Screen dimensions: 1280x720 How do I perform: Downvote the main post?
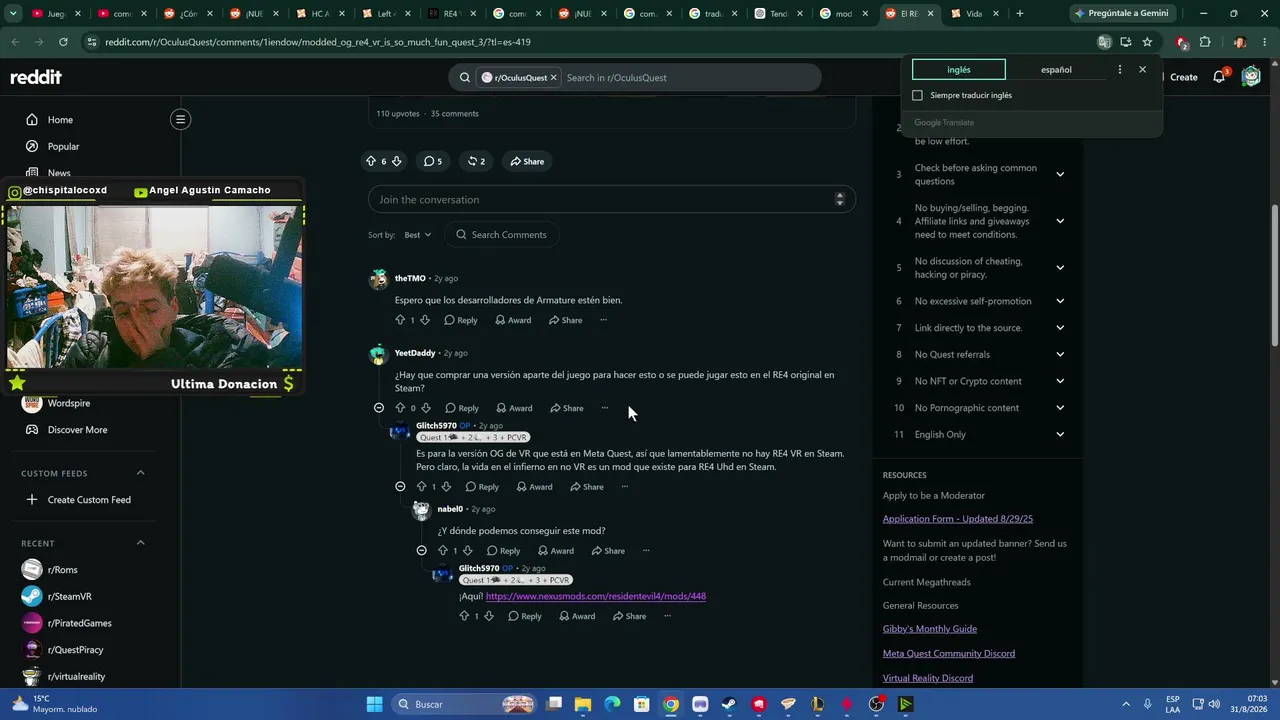(x=396, y=161)
